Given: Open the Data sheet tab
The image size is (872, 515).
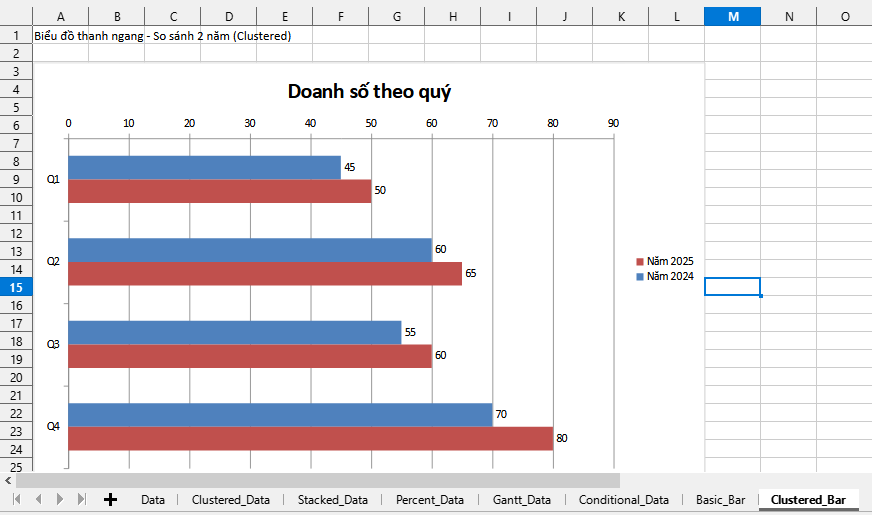Looking at the screenshot, I should pyautogui.click(x=153, y=500).
